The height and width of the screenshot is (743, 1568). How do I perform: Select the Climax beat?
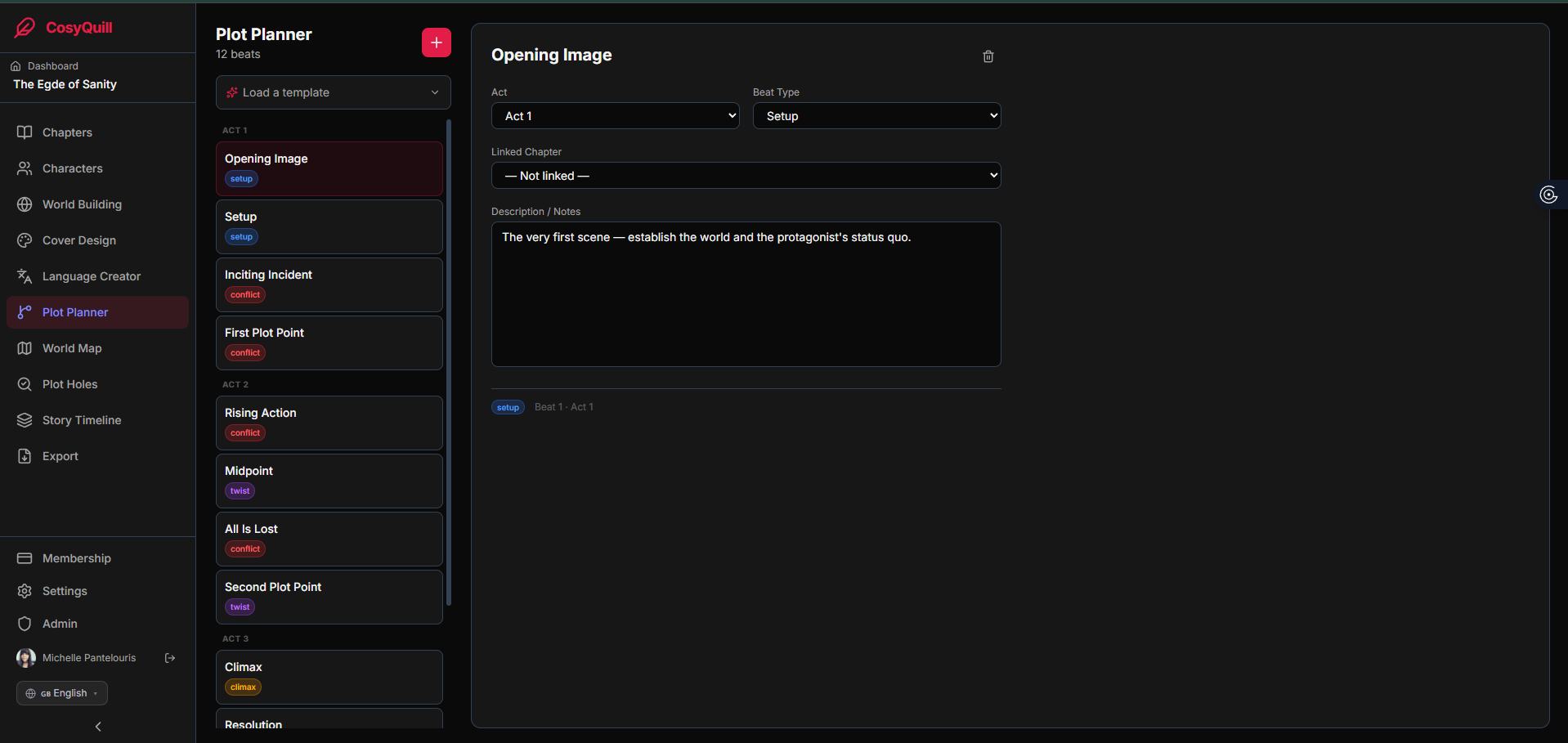tap(329, 677)
